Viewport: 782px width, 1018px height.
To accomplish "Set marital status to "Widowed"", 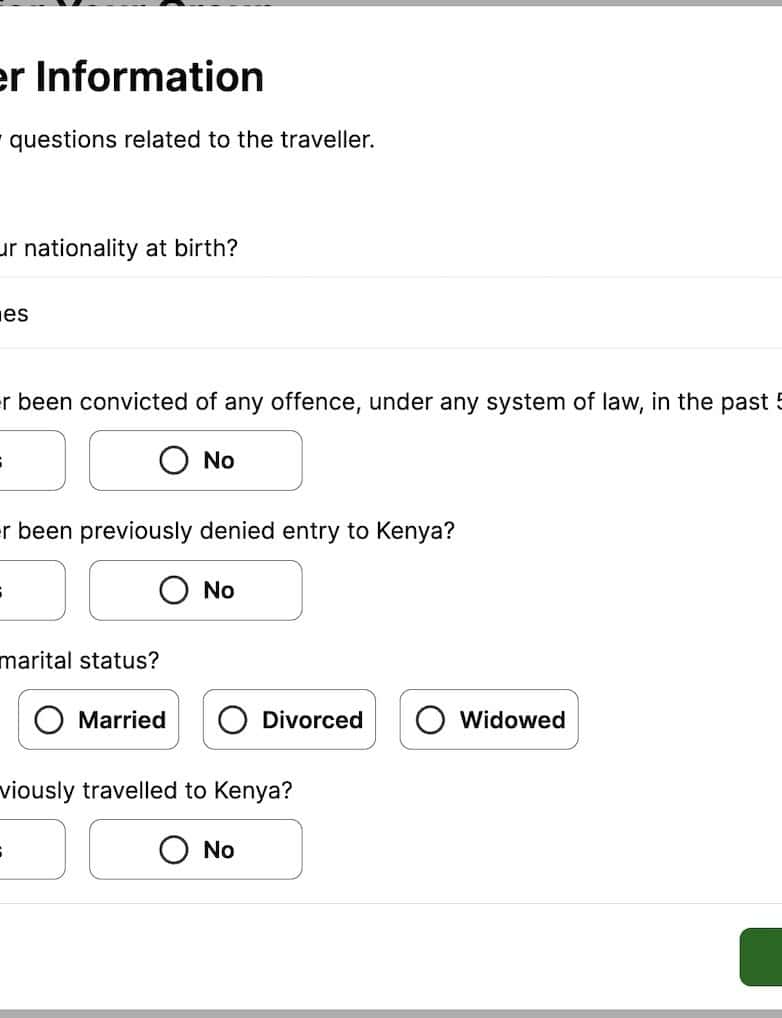I will point(489,720).
